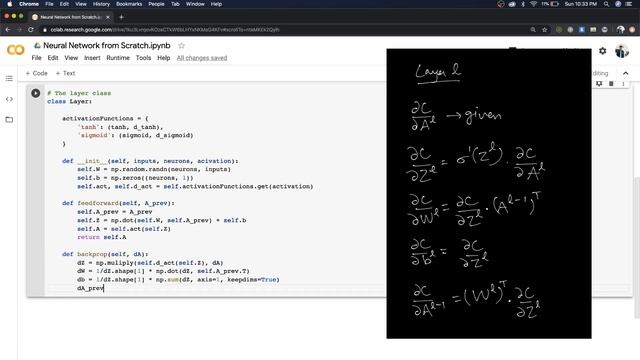Open the Editing mode dropdown
The height and width of the screenshot is (360, 640).
click(x=600, y=73)
